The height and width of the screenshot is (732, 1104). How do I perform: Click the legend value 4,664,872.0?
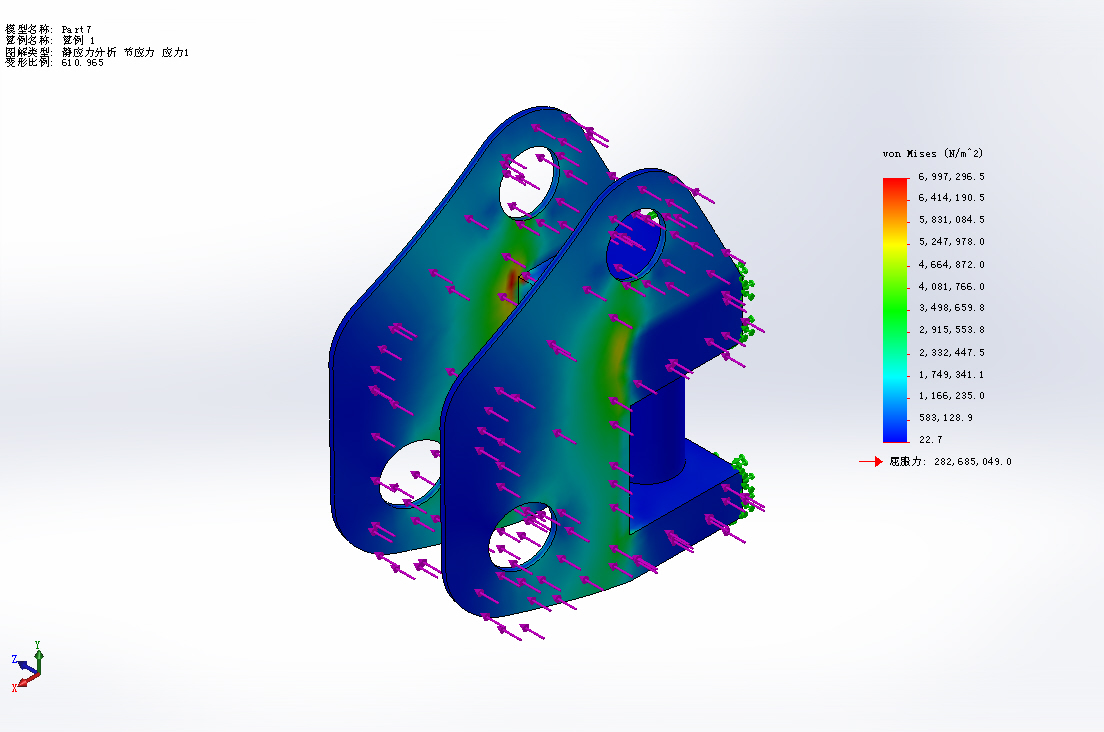pos(951,265)
